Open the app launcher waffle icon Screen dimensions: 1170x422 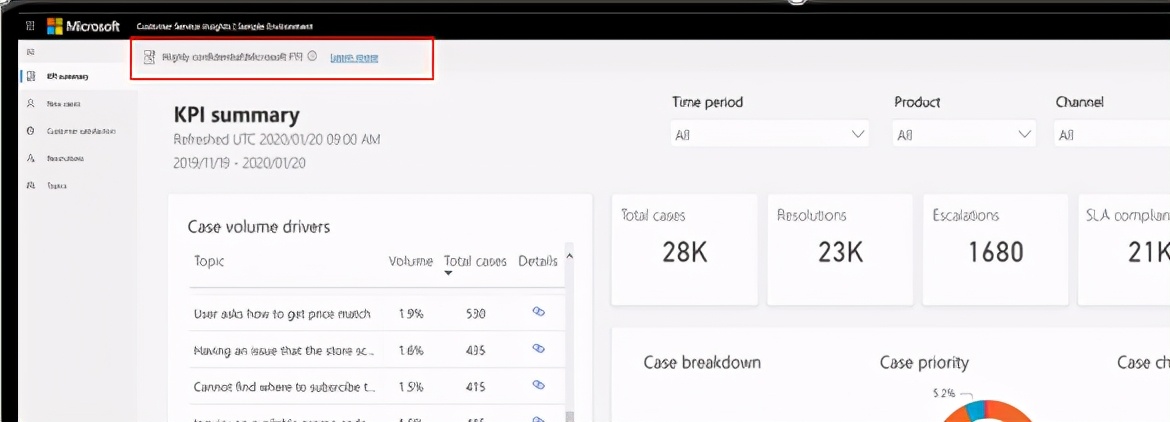click(30, 26)
